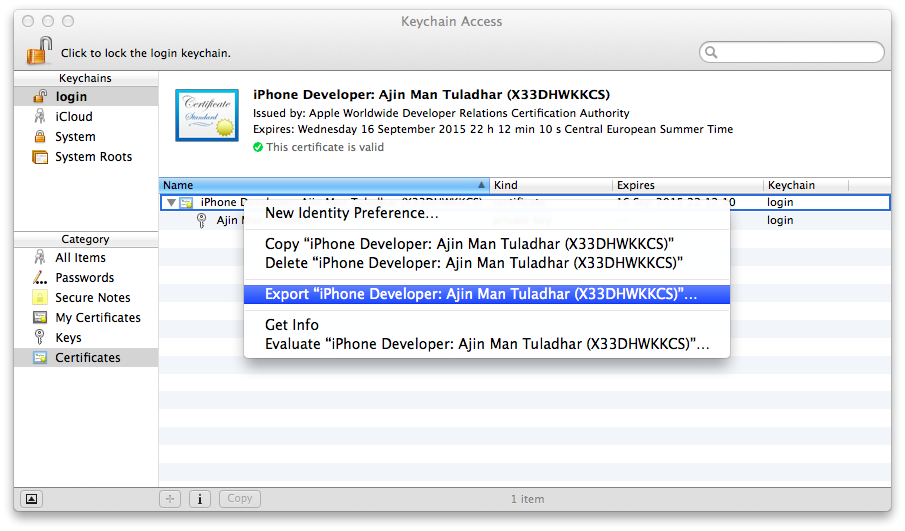Click the All Items category icon
The width and height of the screenshot is (905, 531).
tap(40, 257)
